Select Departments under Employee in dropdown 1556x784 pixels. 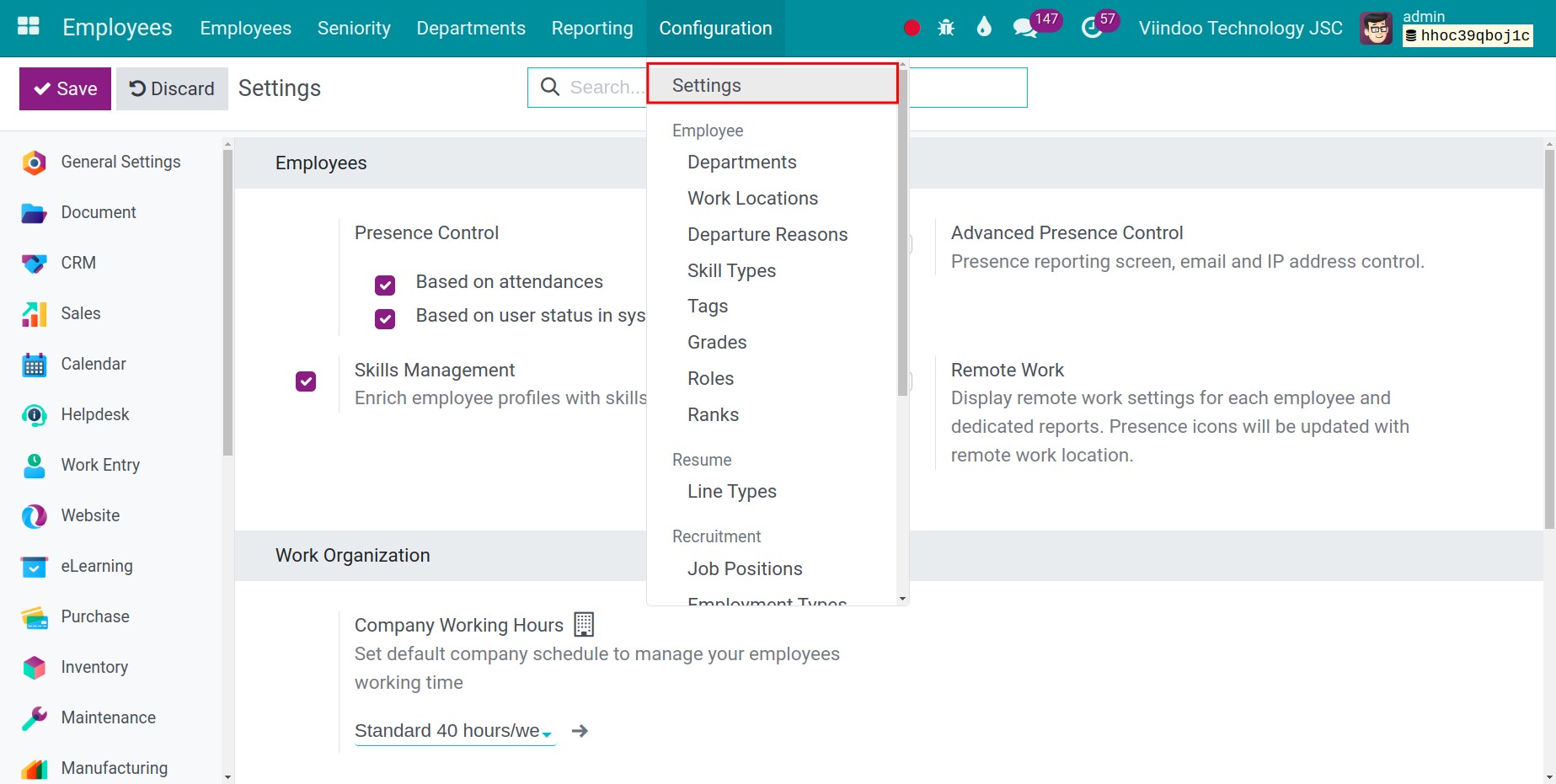pyautogui.click(x=741, y=162)
